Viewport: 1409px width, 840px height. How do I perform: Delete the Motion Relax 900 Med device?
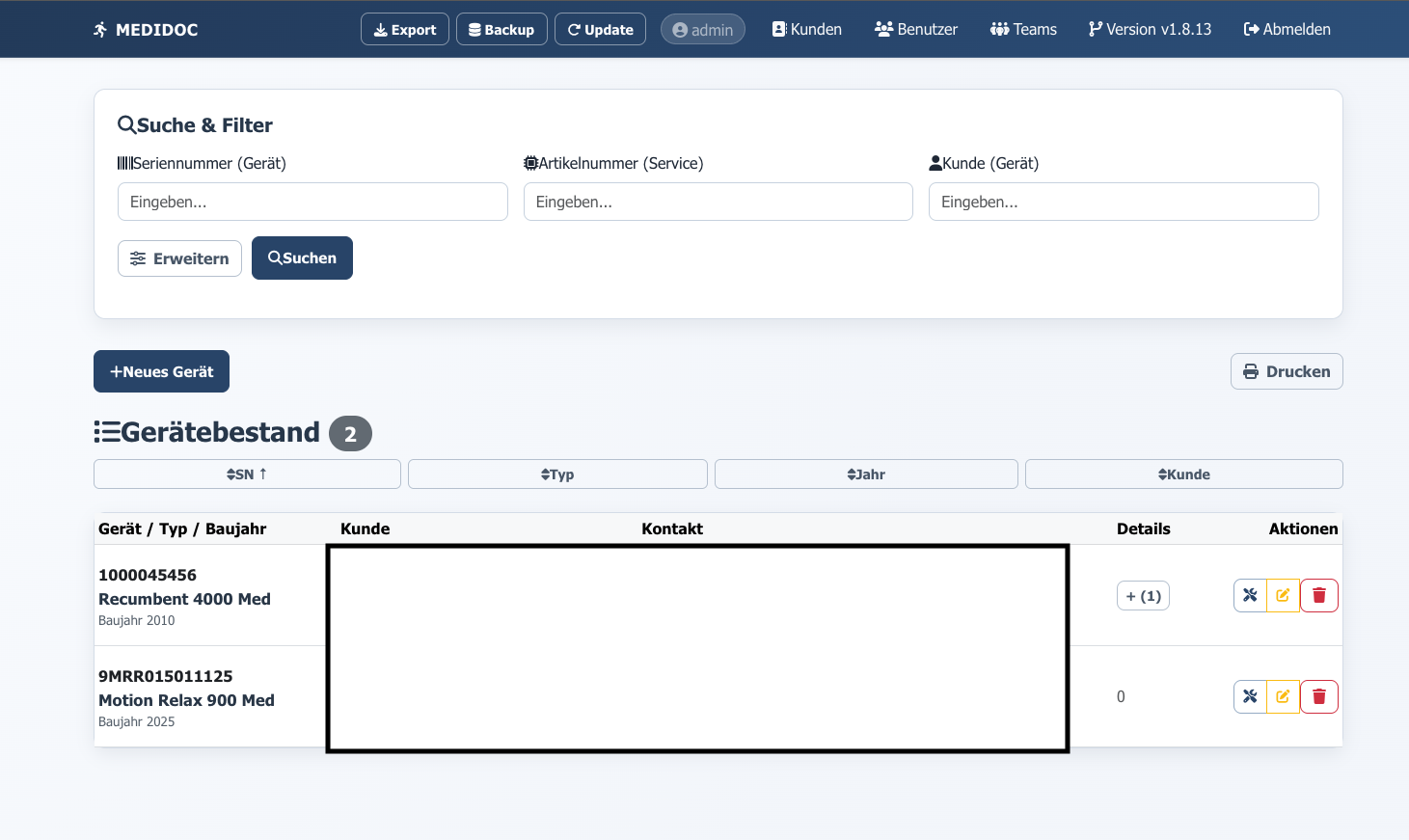click(x=1318, y=696)
